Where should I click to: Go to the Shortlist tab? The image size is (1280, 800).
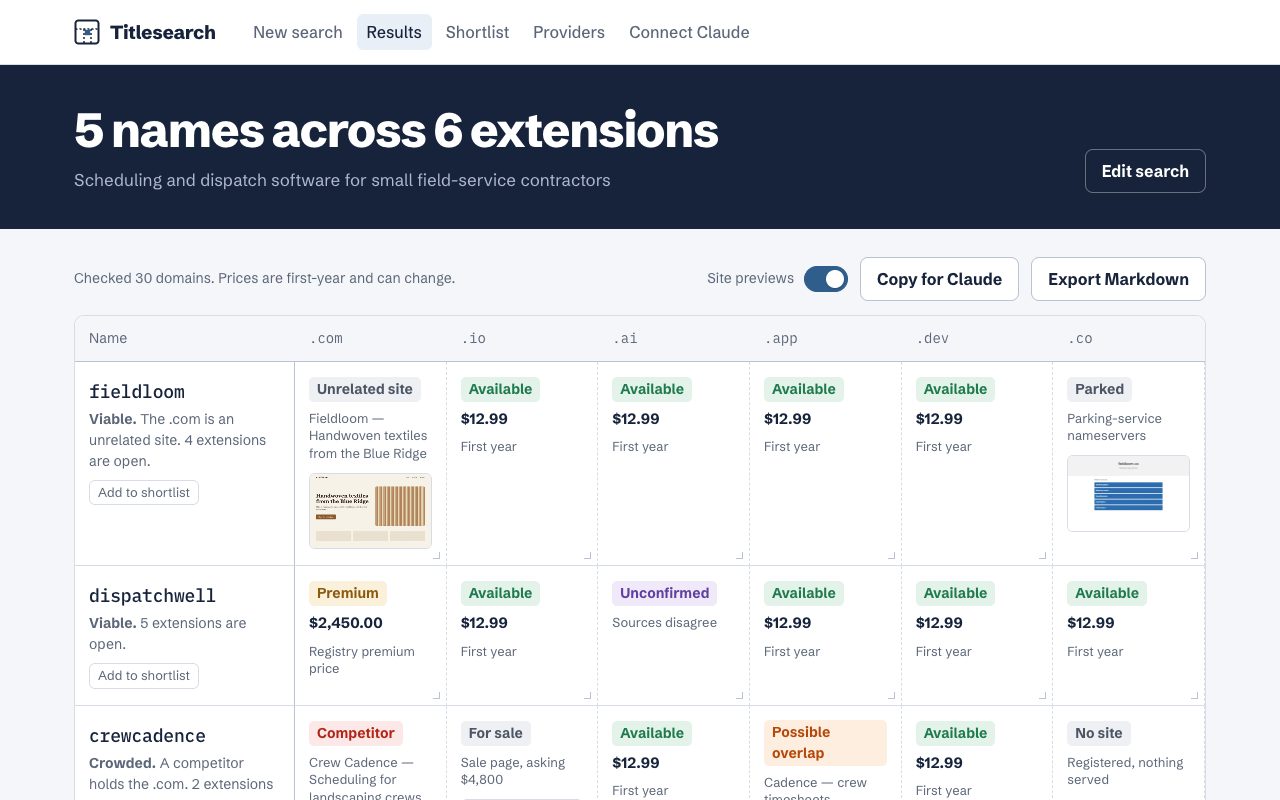tap(477, 32)
